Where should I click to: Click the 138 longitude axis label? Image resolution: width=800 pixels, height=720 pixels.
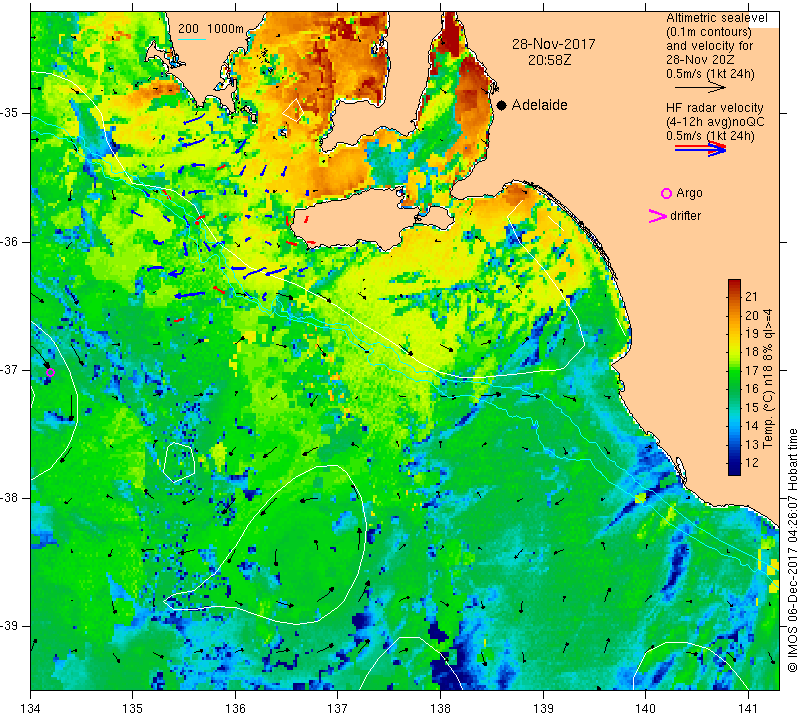[440, 708]
